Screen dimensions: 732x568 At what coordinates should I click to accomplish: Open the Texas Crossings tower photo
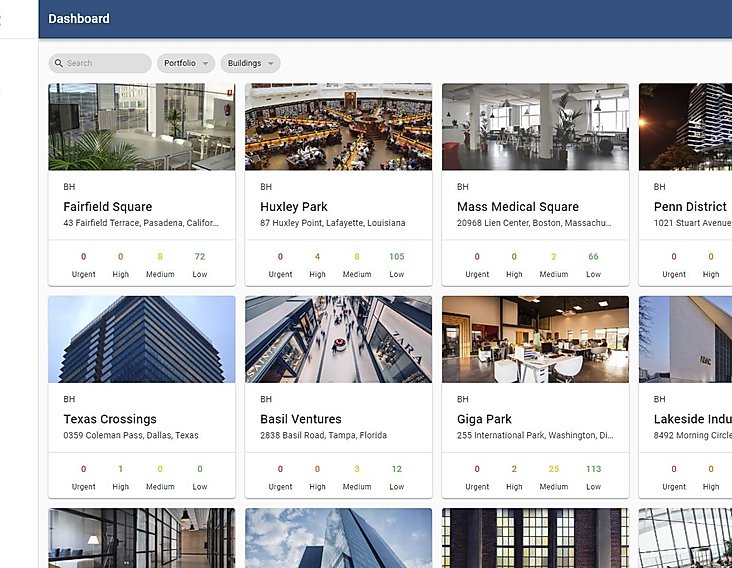(x=142, y=339)
